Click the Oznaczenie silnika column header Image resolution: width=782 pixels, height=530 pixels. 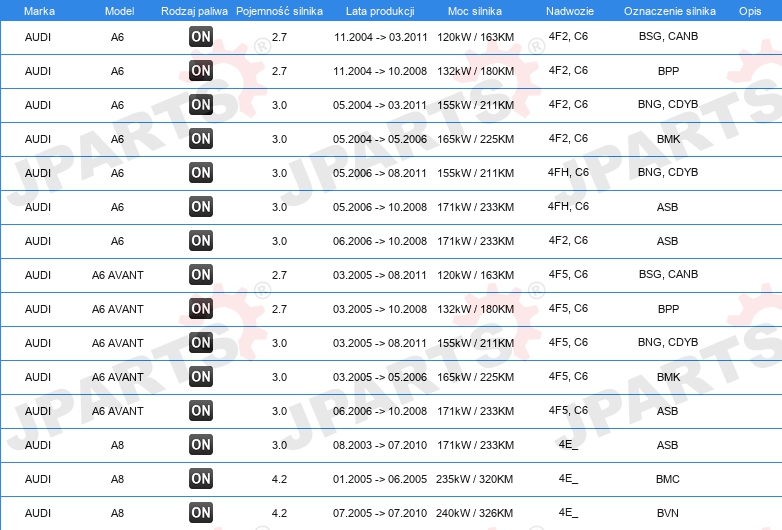(670, 11)
